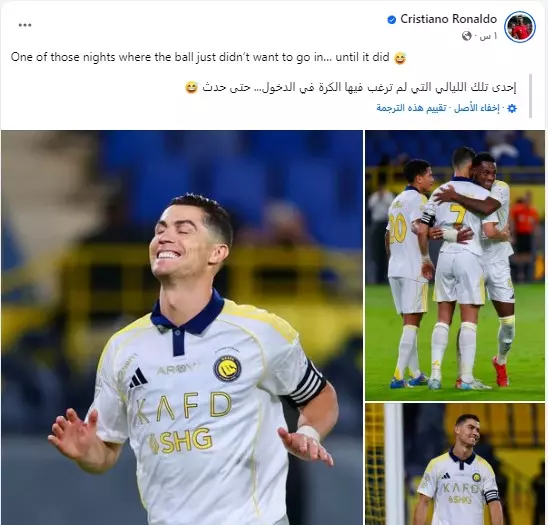This screenshot has height=525, width=548.
Task: Click the public globe privacy icon
Action: [x=467, y=36]
